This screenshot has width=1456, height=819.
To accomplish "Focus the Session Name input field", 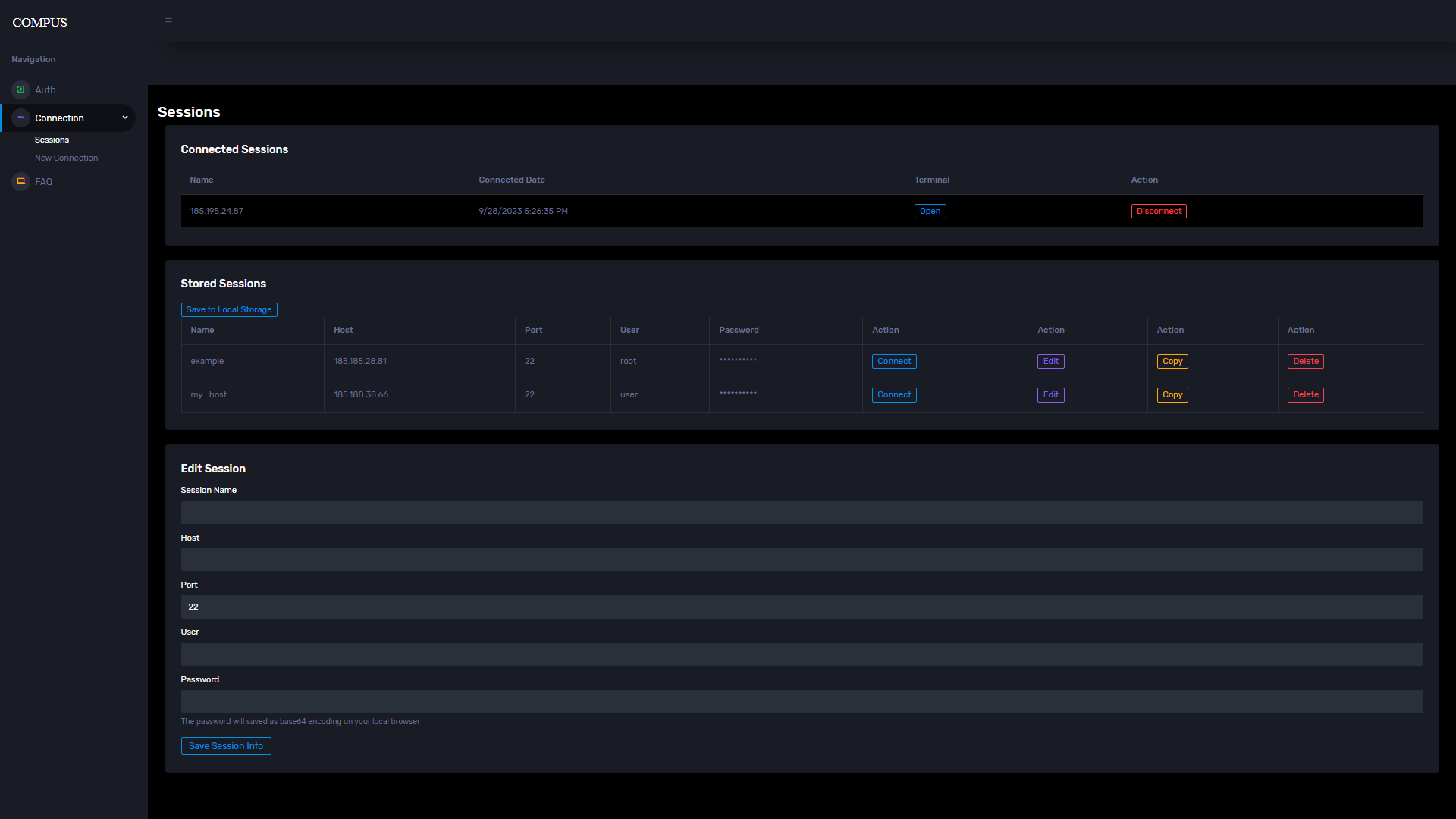I will pyautogui.click(x=802, y=513).
